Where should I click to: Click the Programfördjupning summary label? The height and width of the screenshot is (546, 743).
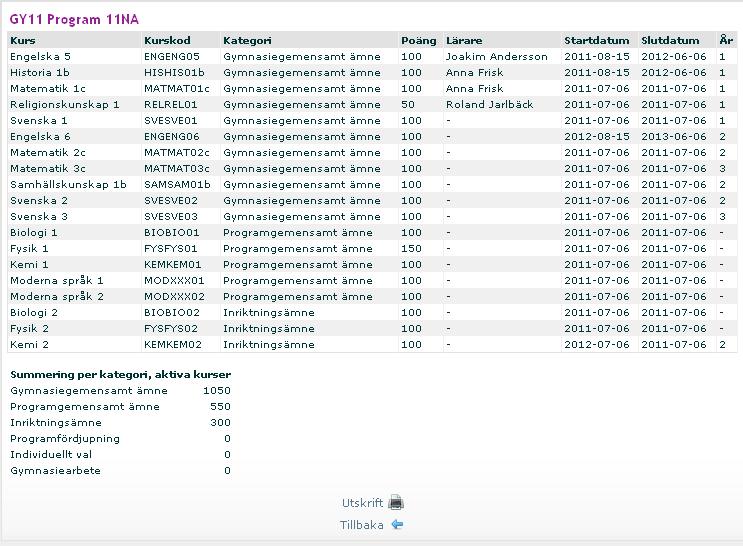tap(65, 439)
